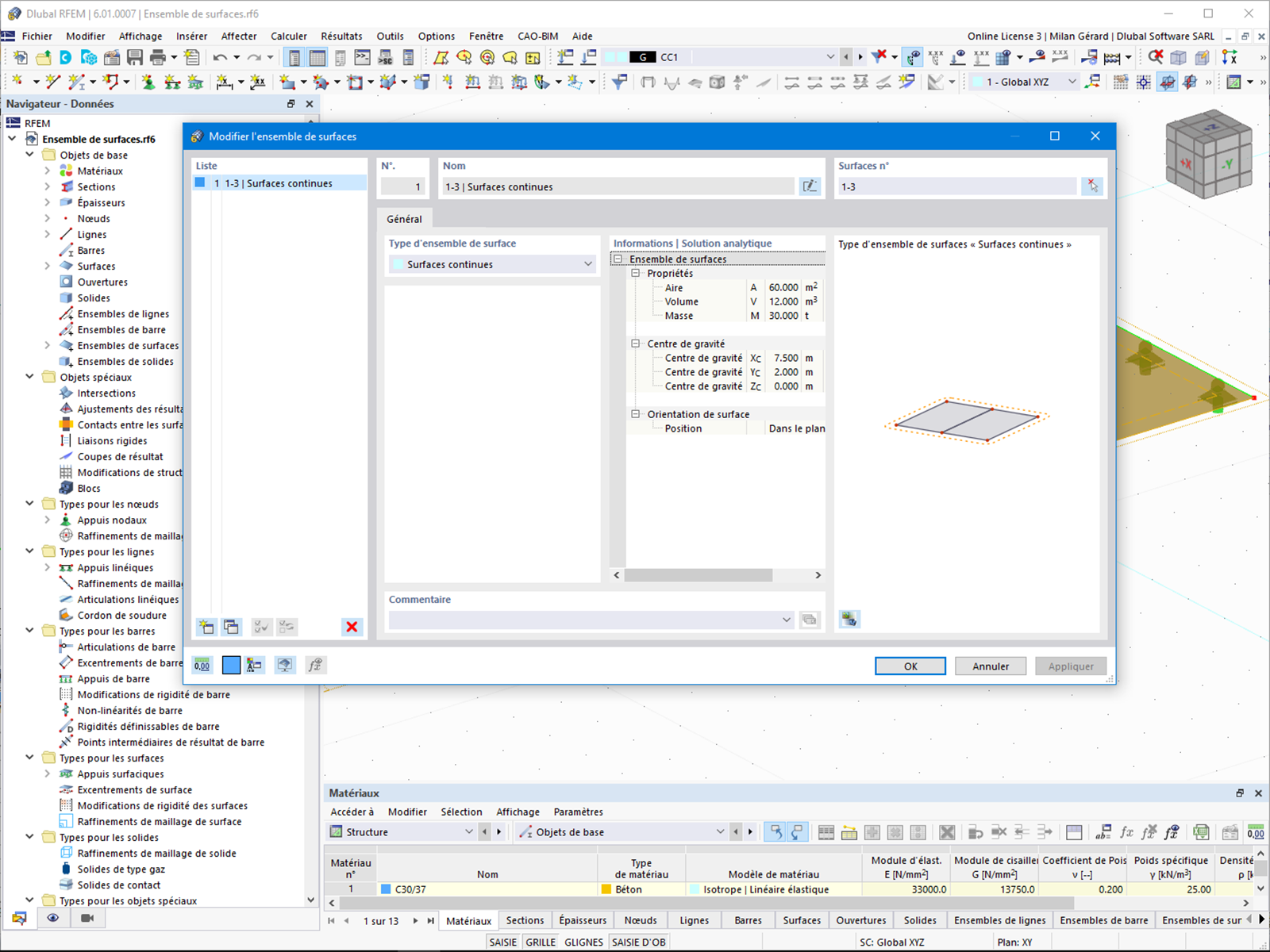Toggle GRILLE in the status bar

coord(541,942)
